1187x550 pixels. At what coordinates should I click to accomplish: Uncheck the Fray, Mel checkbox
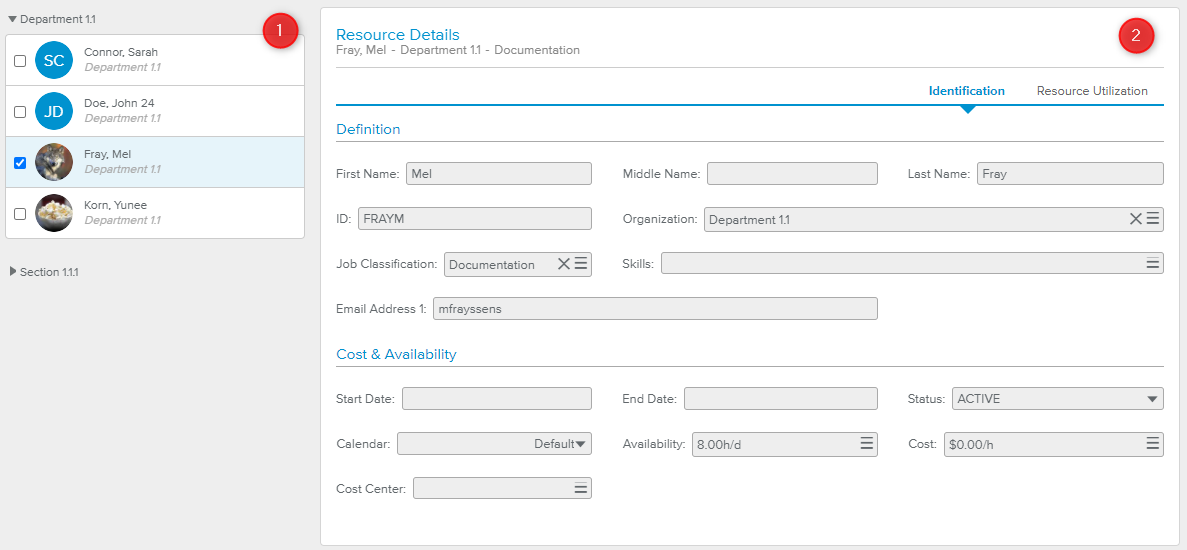point(20,163)
